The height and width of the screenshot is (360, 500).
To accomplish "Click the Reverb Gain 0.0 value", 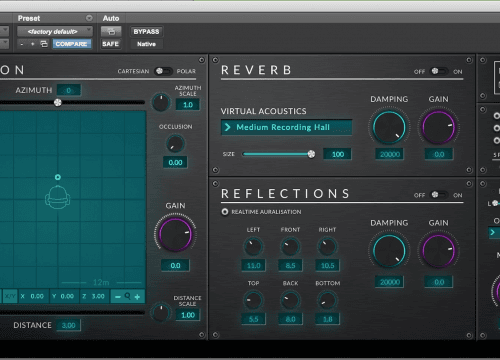I will click(x=439, y=154).
